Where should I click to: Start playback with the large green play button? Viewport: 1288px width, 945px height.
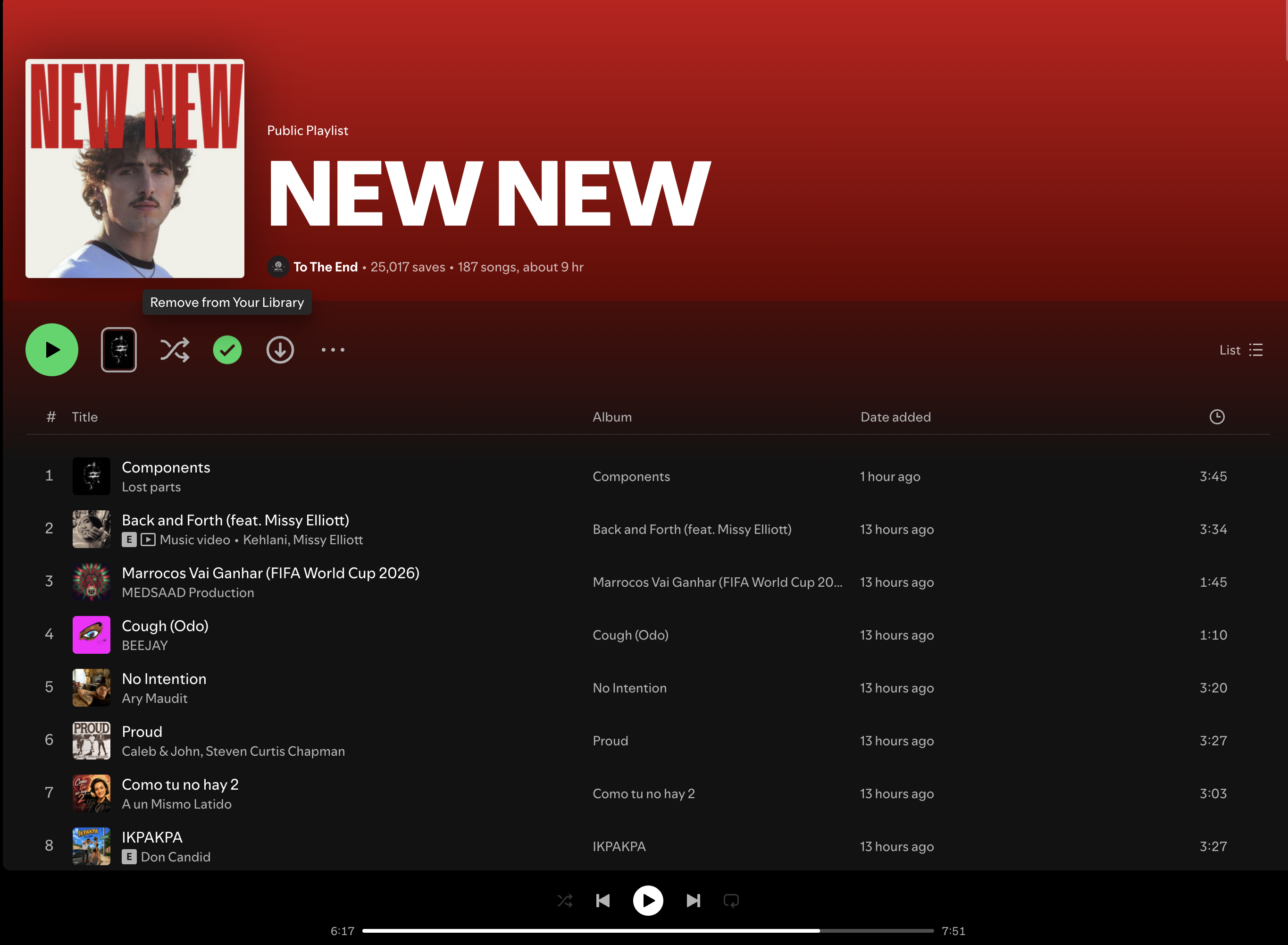(51, 349)
